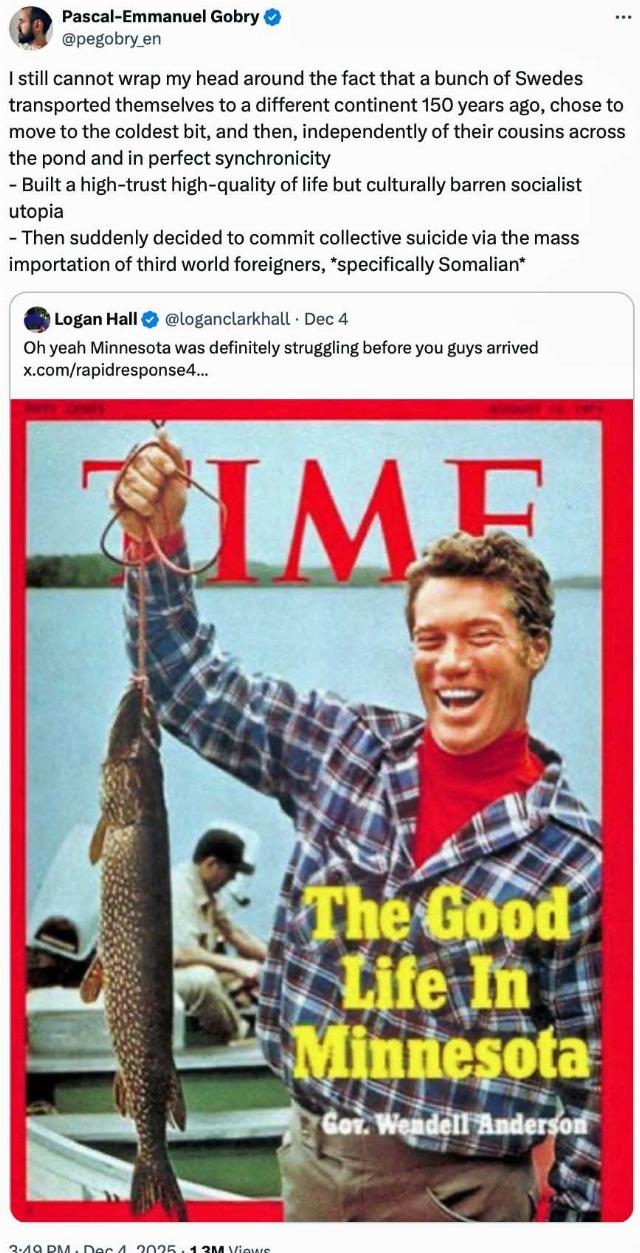
Task: Click the "Gov. Wendell Anderson" caption
Action: [x=455, y=1123]
